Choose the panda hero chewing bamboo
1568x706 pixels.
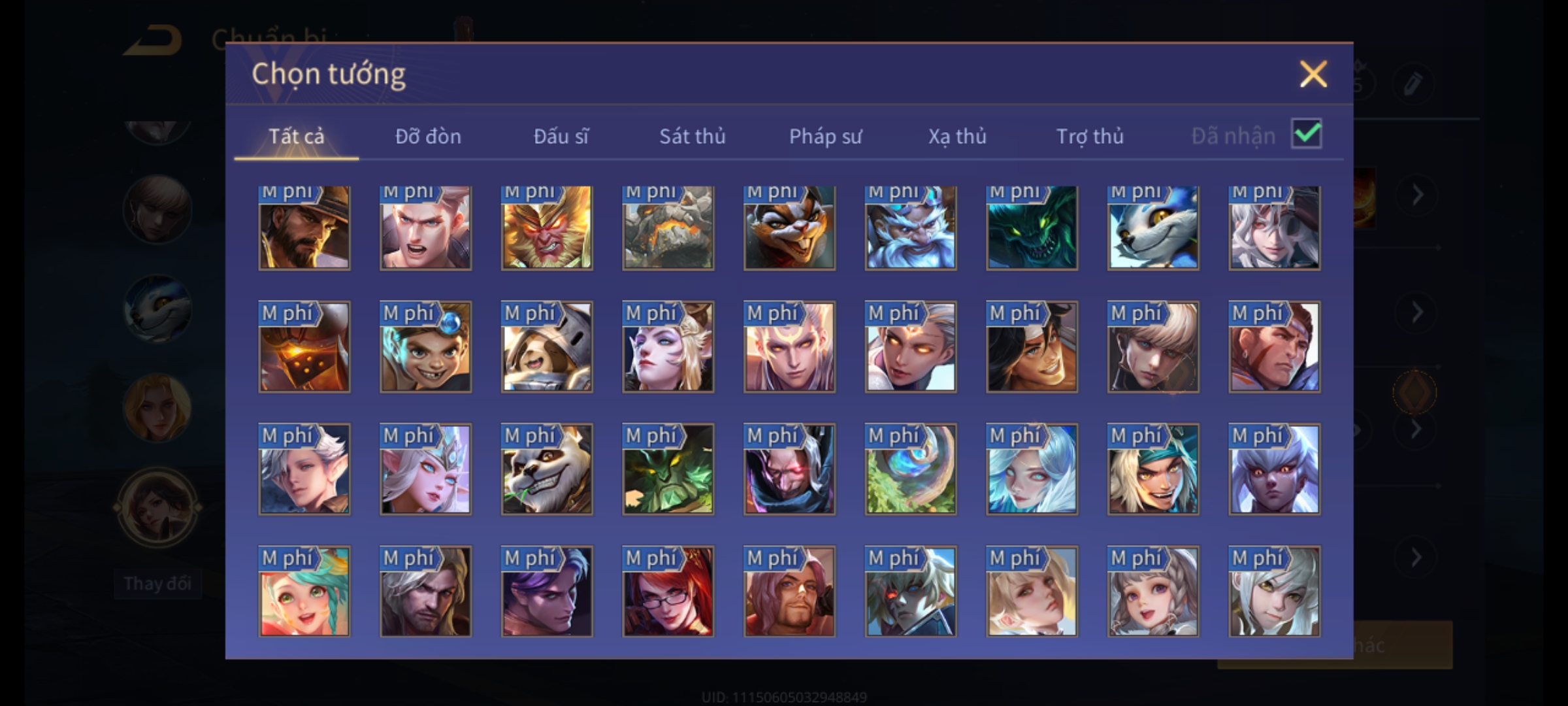tap(547, 469)
